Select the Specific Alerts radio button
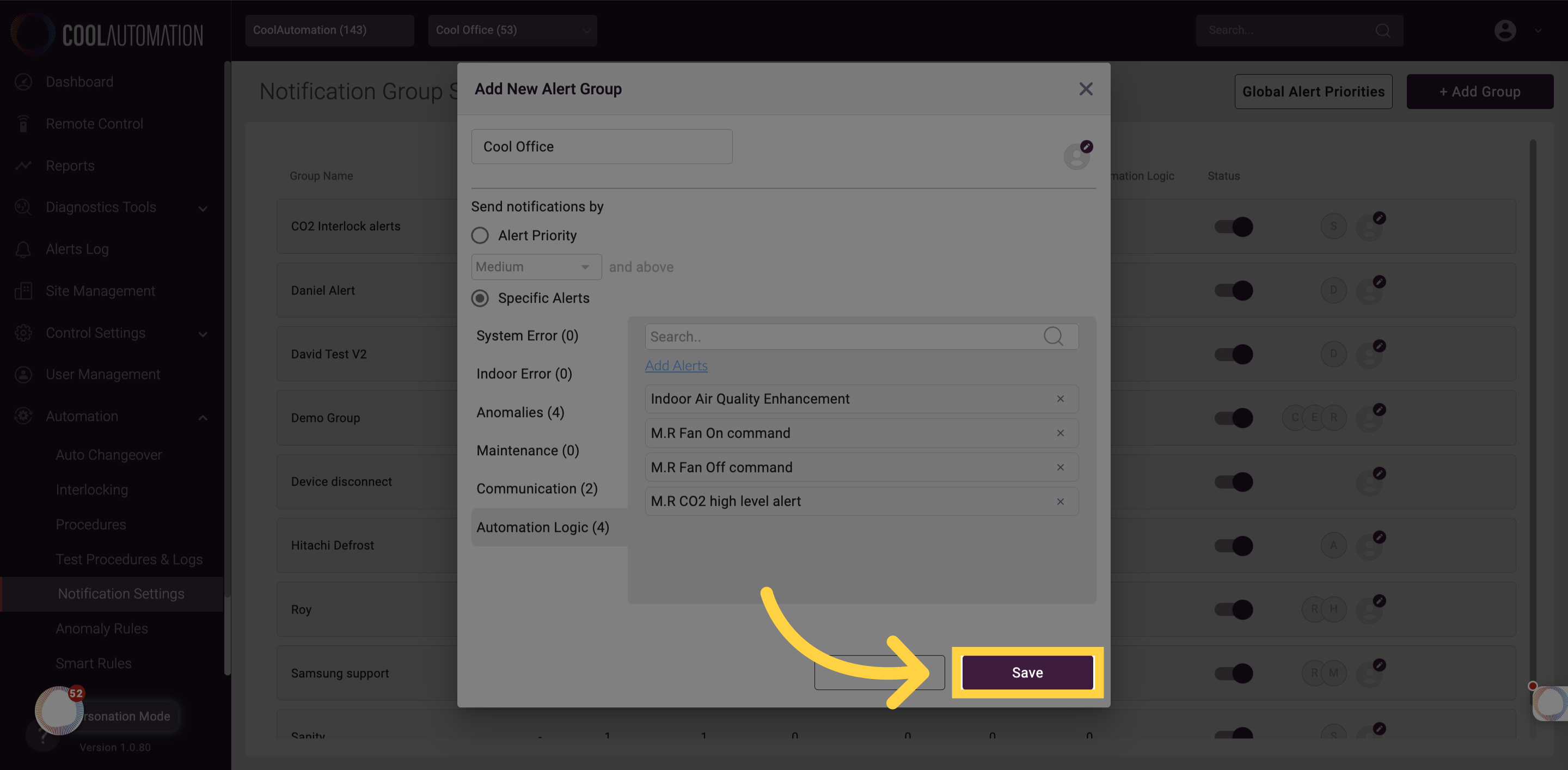This screenshot has height=770, width=1568. 480,298
